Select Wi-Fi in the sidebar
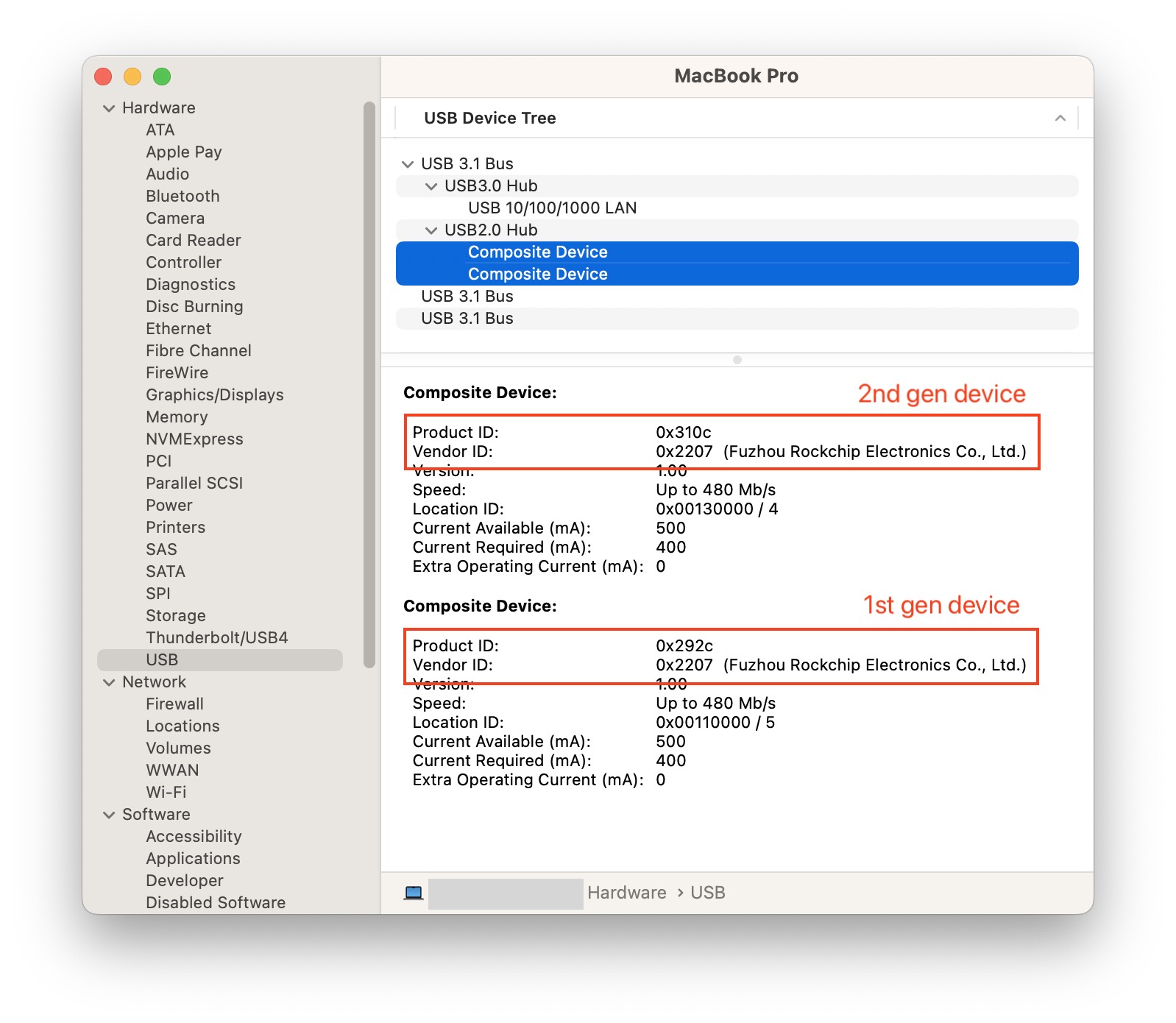Screen dimensions: 1176x1023 tap(166, 793)
